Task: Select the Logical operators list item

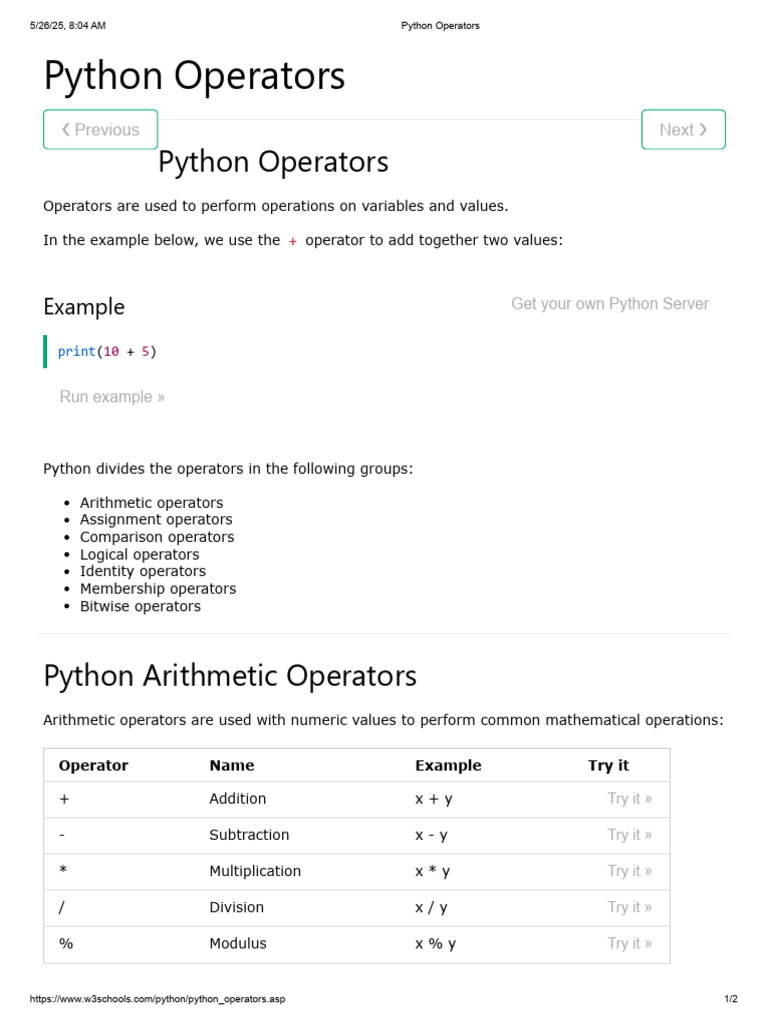Action: (139, 555)
